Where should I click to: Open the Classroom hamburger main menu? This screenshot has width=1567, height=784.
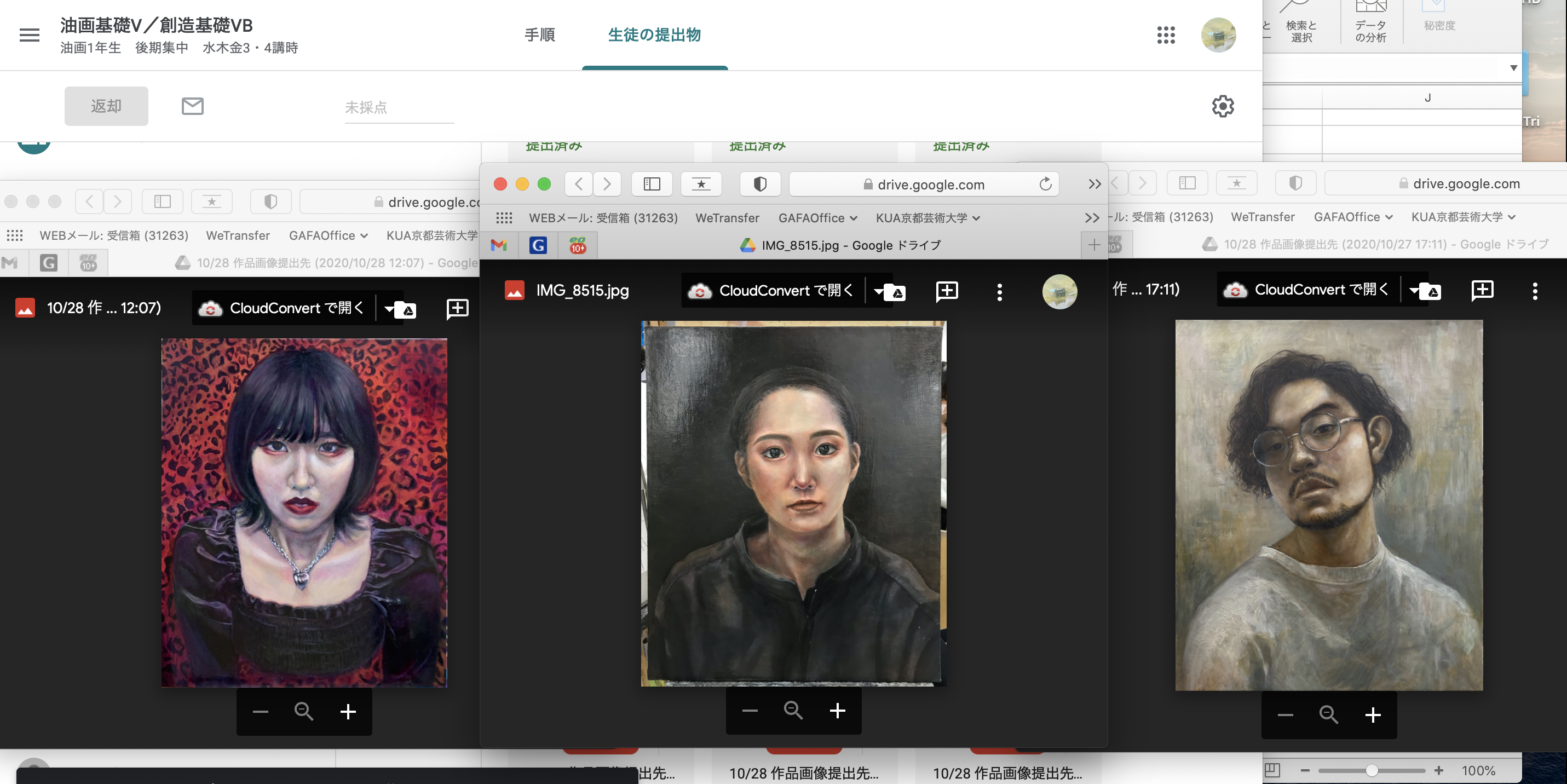coord(29,34)
